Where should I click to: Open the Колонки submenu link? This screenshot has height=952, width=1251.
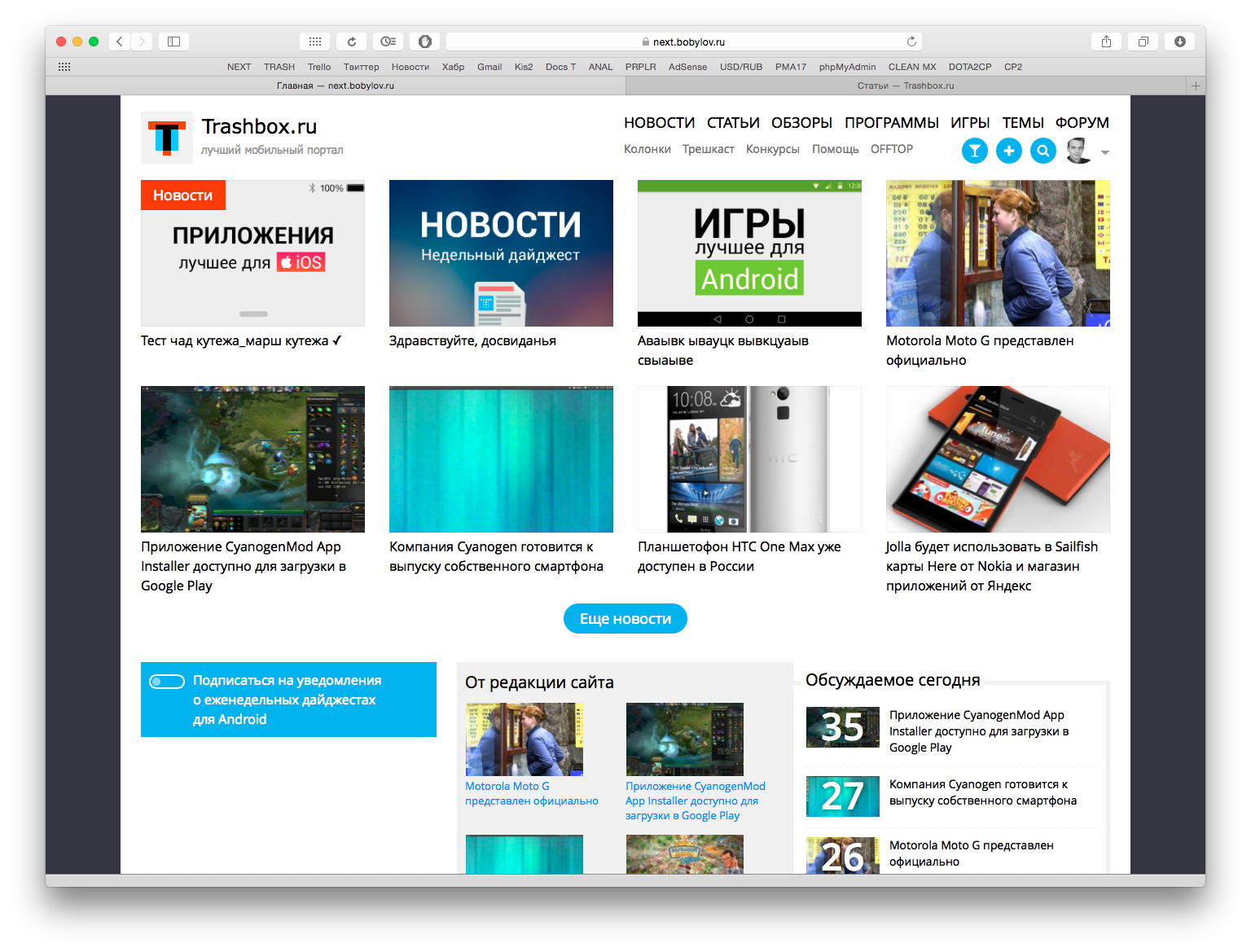(x=647, y=149)
